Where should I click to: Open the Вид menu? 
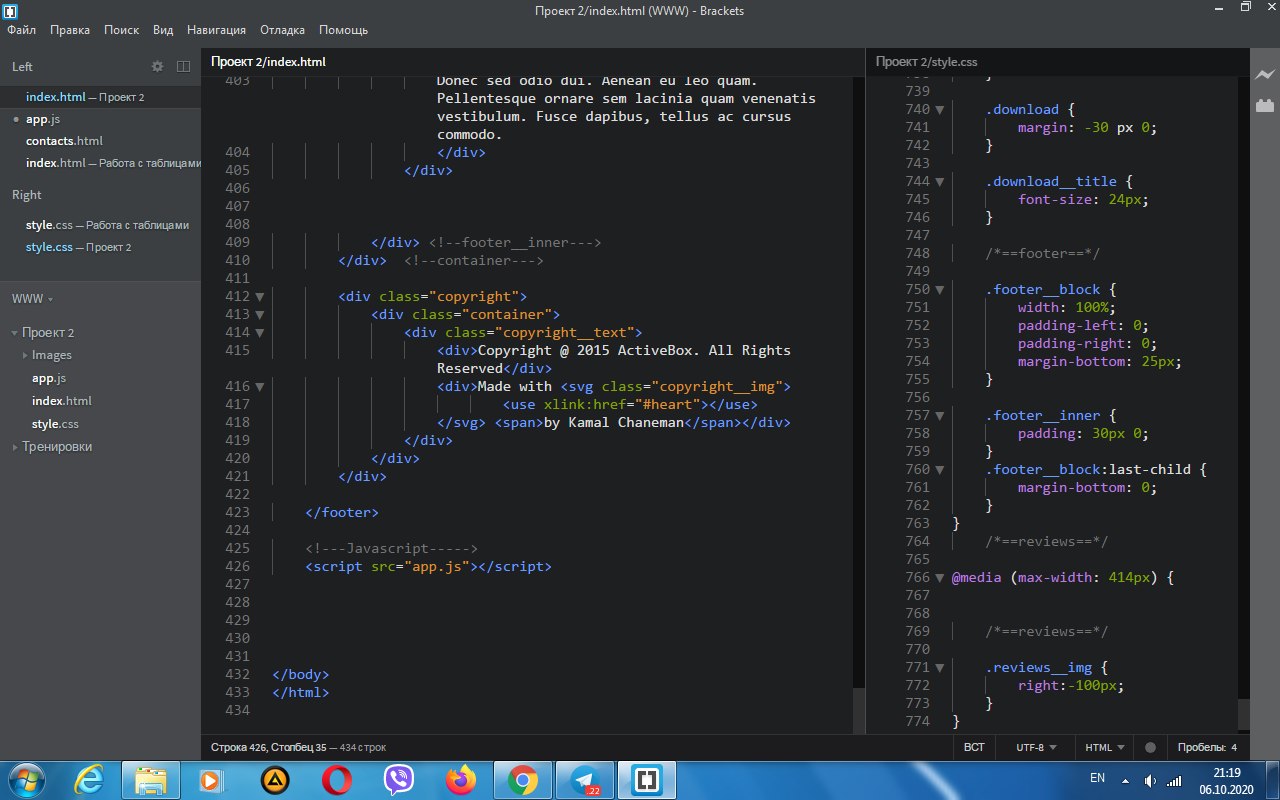click(x=163, y=30)
